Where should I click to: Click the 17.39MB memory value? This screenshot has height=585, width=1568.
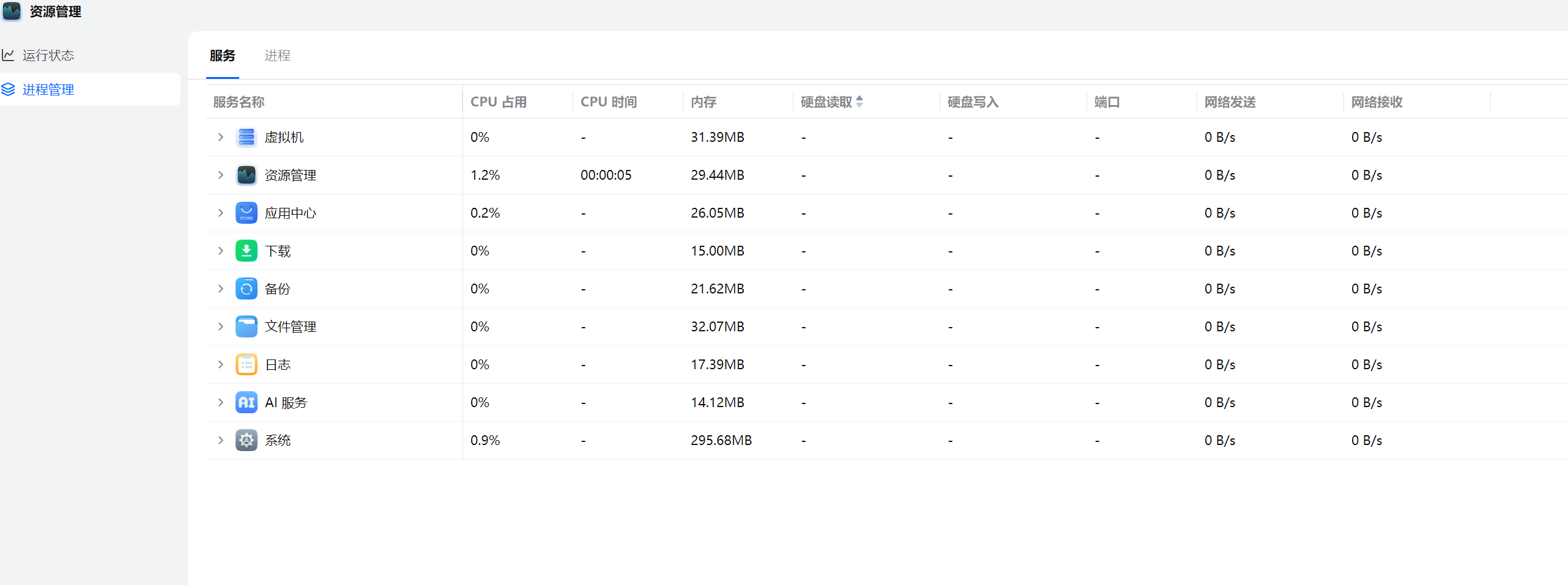(718, 364)
